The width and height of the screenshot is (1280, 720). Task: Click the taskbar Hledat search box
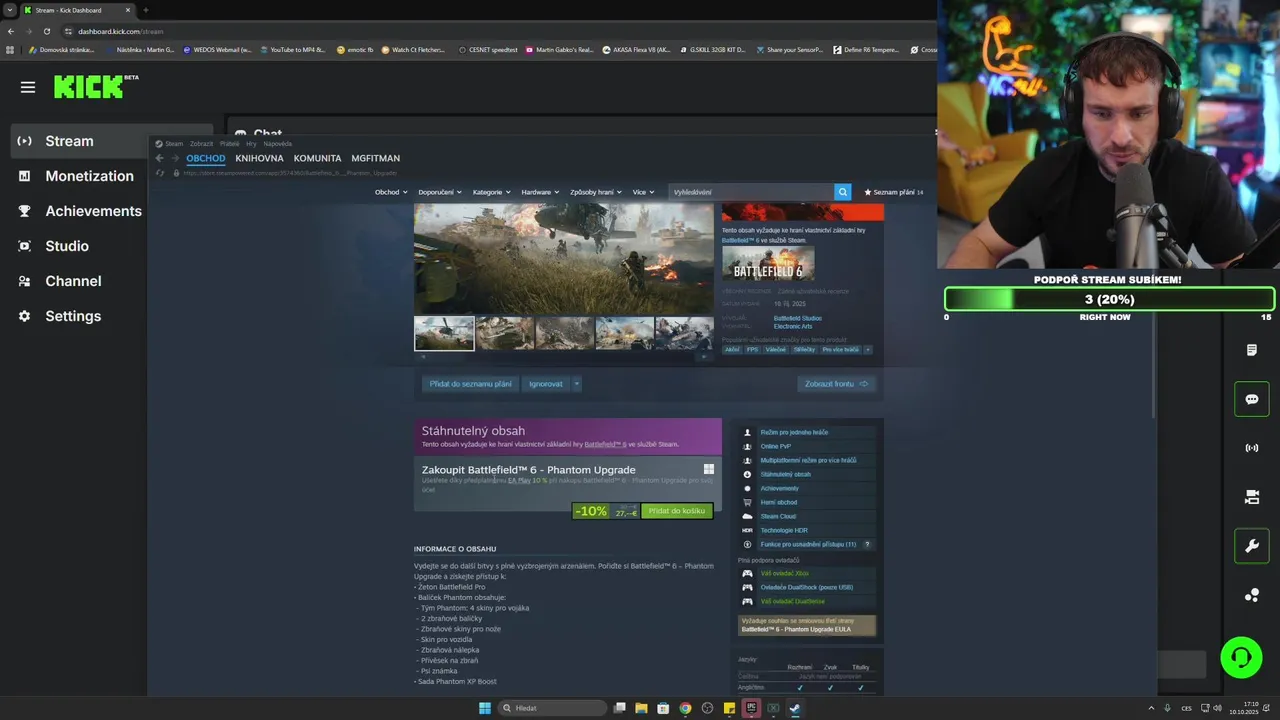(x=553, y=708)
